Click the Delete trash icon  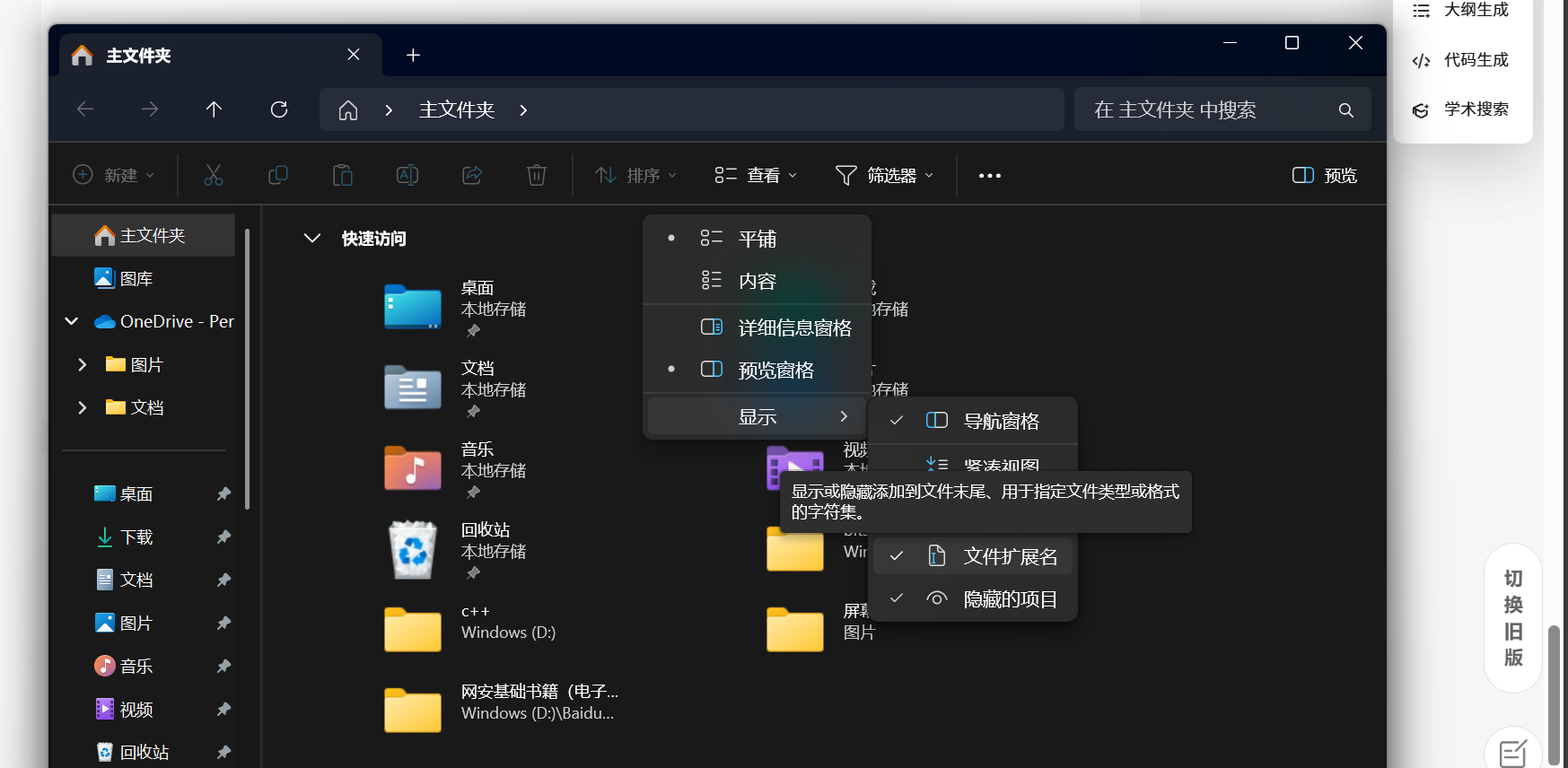[x=537, y=175]
